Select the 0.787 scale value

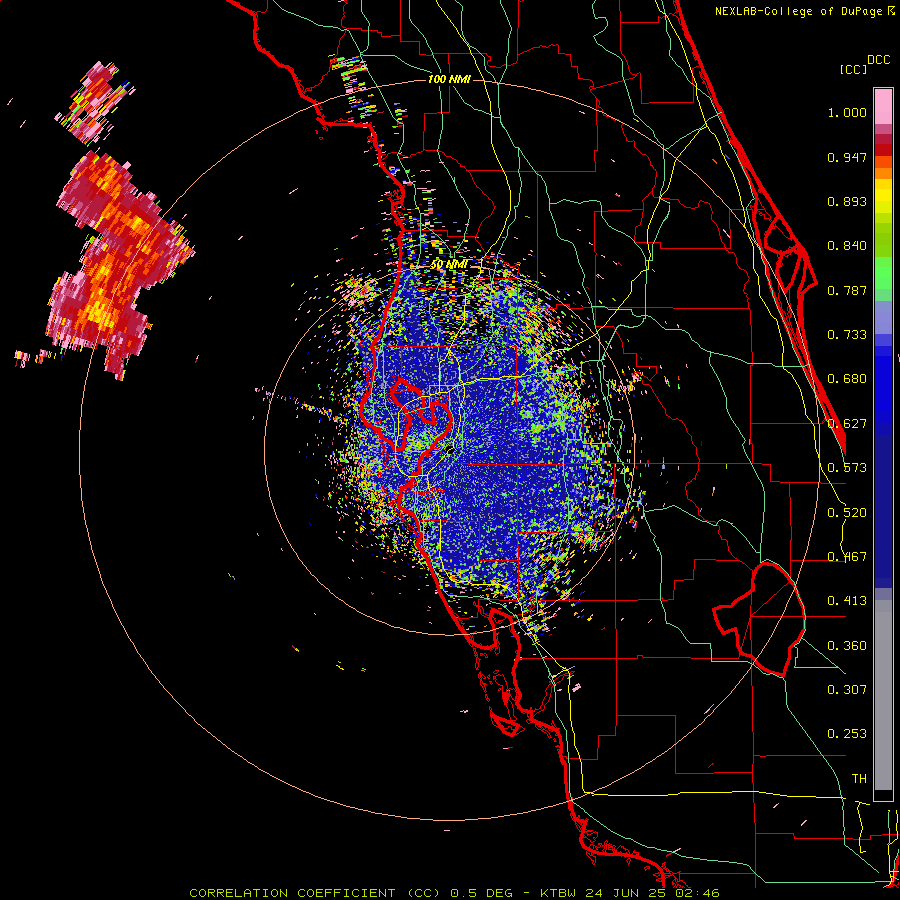847,290
